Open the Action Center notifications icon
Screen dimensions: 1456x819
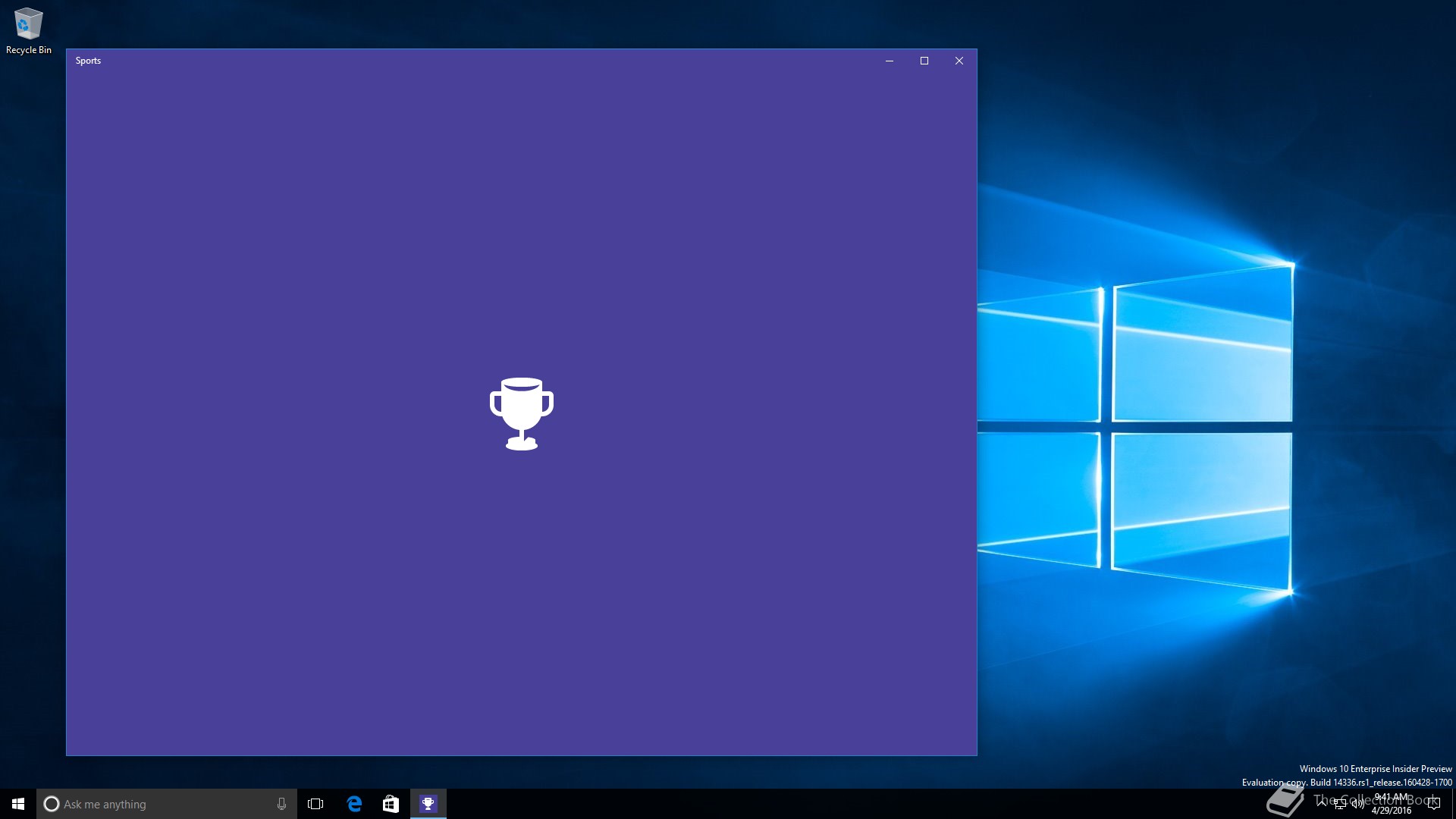tap(1433, 804)
